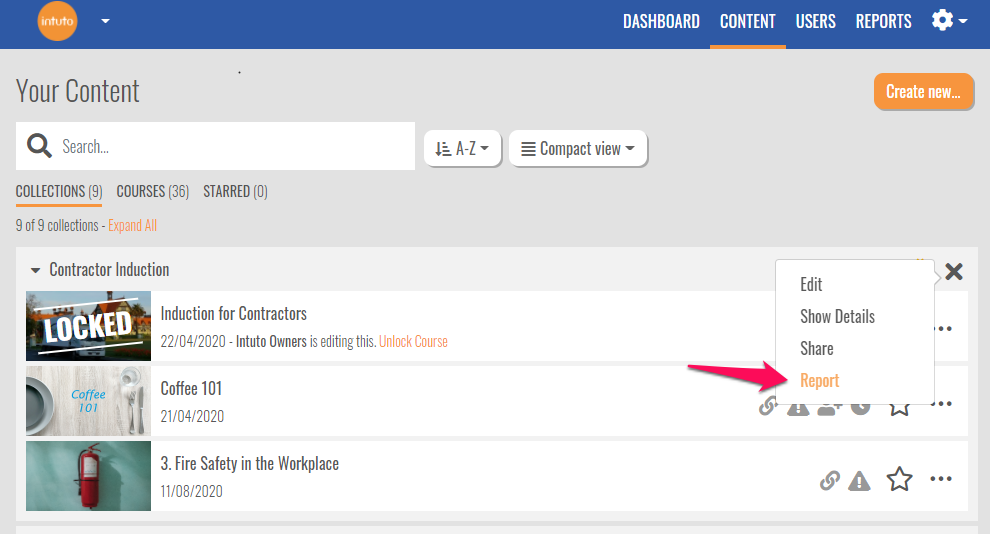Open the A-Z sort dropdown
This screenshot has height=534, width=990.
click(x=462, y=148)
